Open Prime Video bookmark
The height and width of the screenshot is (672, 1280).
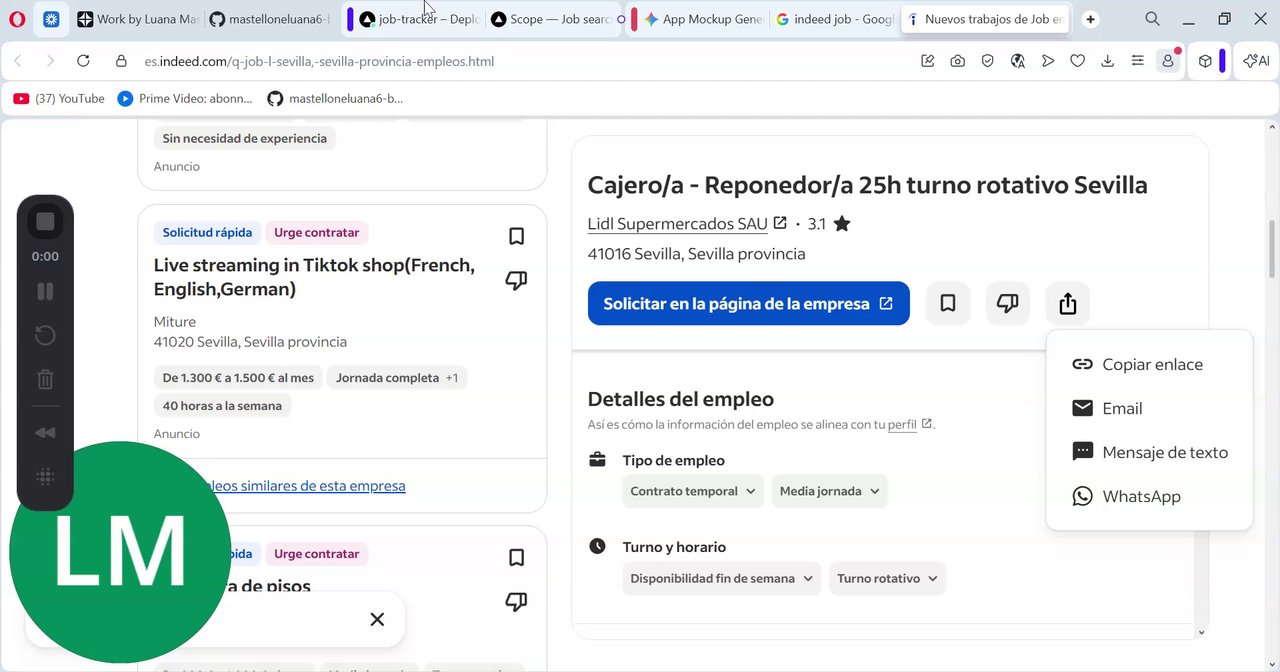[x=185, y=98]
